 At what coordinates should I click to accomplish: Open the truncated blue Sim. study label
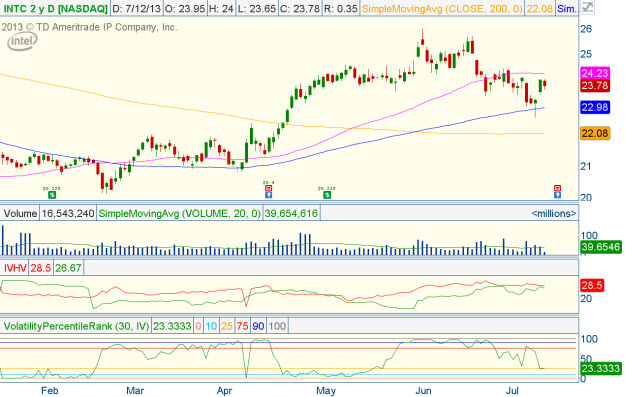point(566,8)
